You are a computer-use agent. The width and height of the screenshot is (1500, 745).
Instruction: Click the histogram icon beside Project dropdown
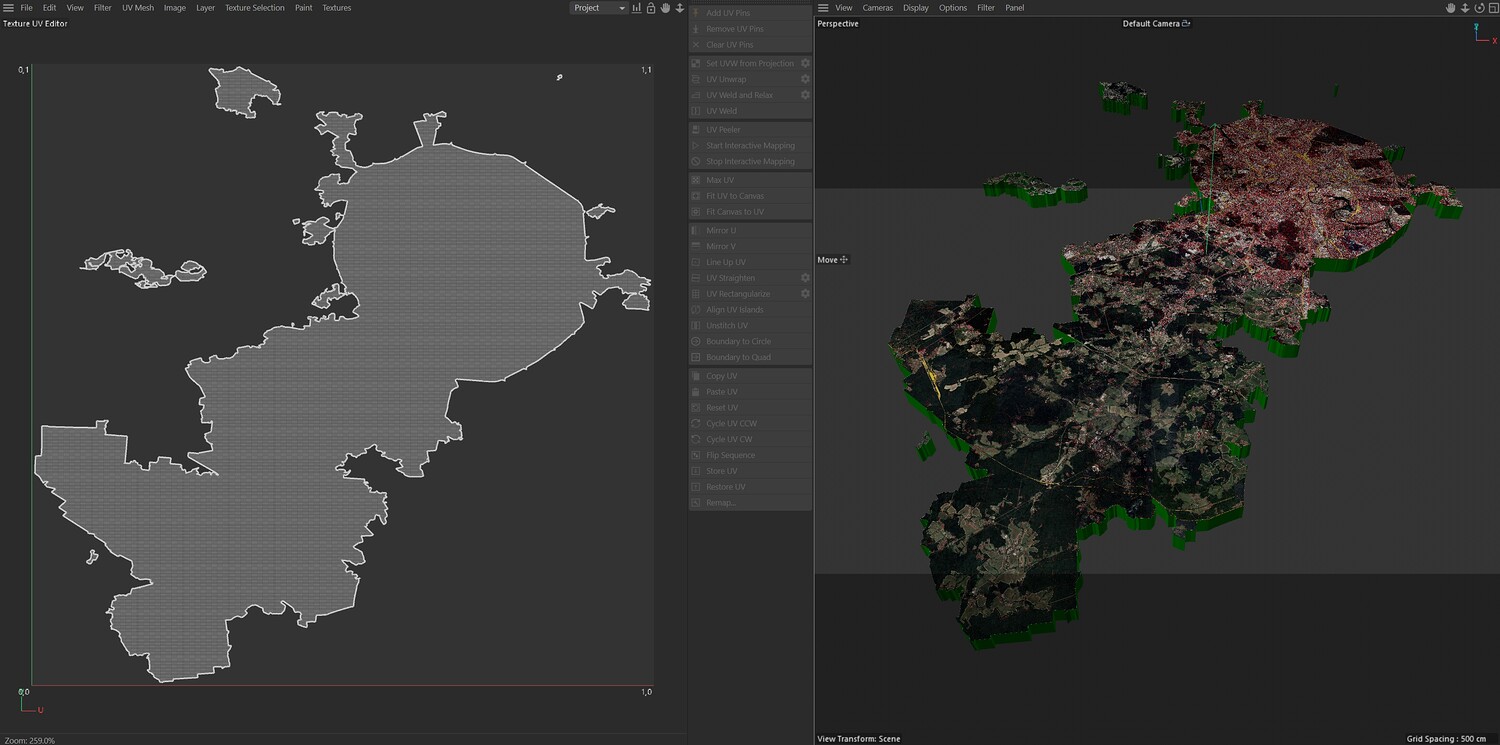pyautogui.click(x=637, y=8)
